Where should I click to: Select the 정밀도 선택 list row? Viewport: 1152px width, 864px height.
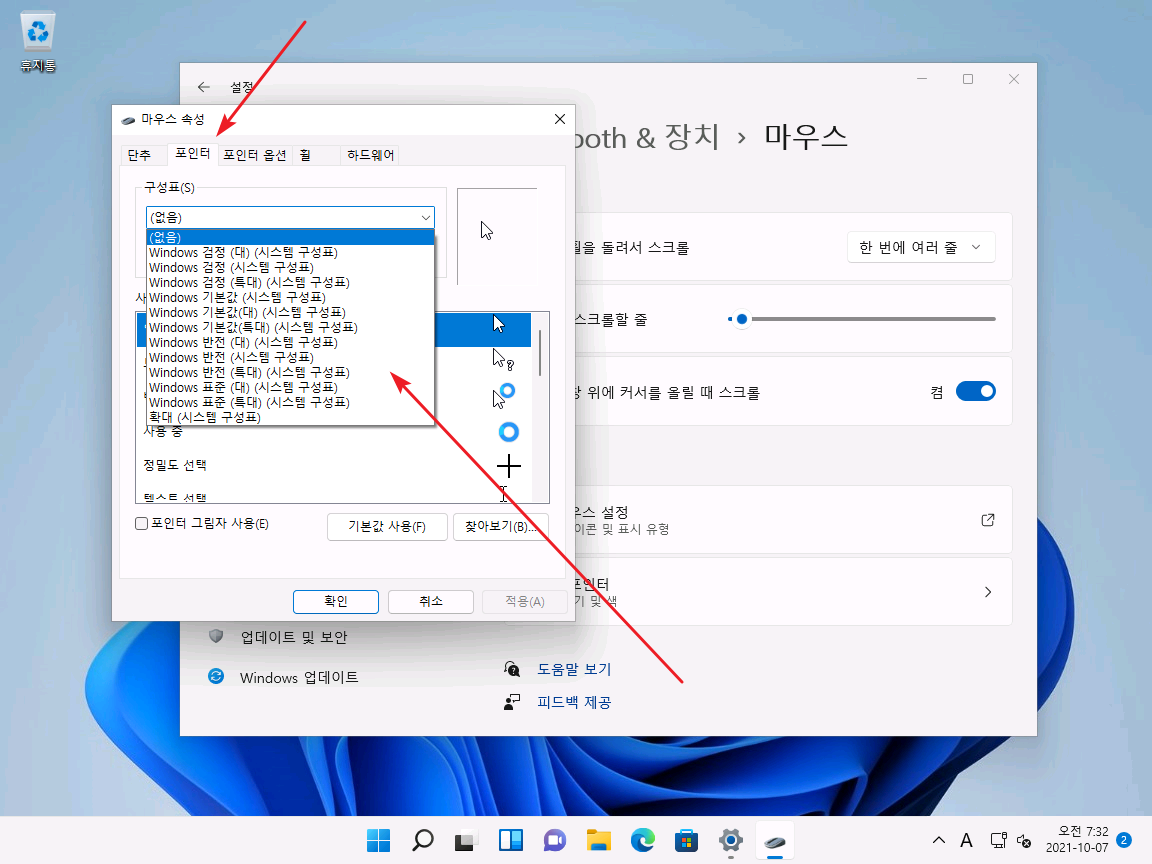click(334, 465)
